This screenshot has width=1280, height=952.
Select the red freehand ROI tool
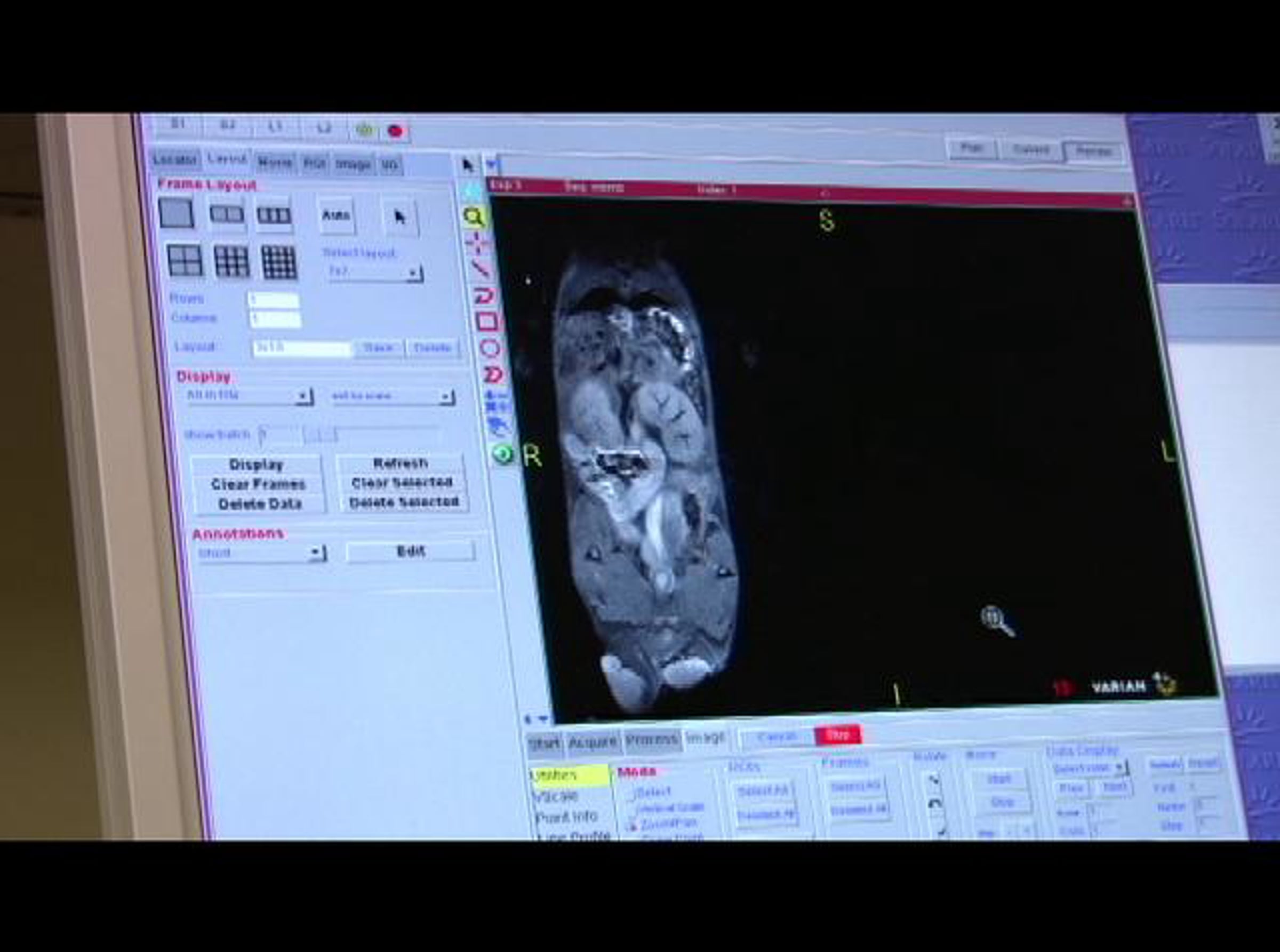point(493,375)
